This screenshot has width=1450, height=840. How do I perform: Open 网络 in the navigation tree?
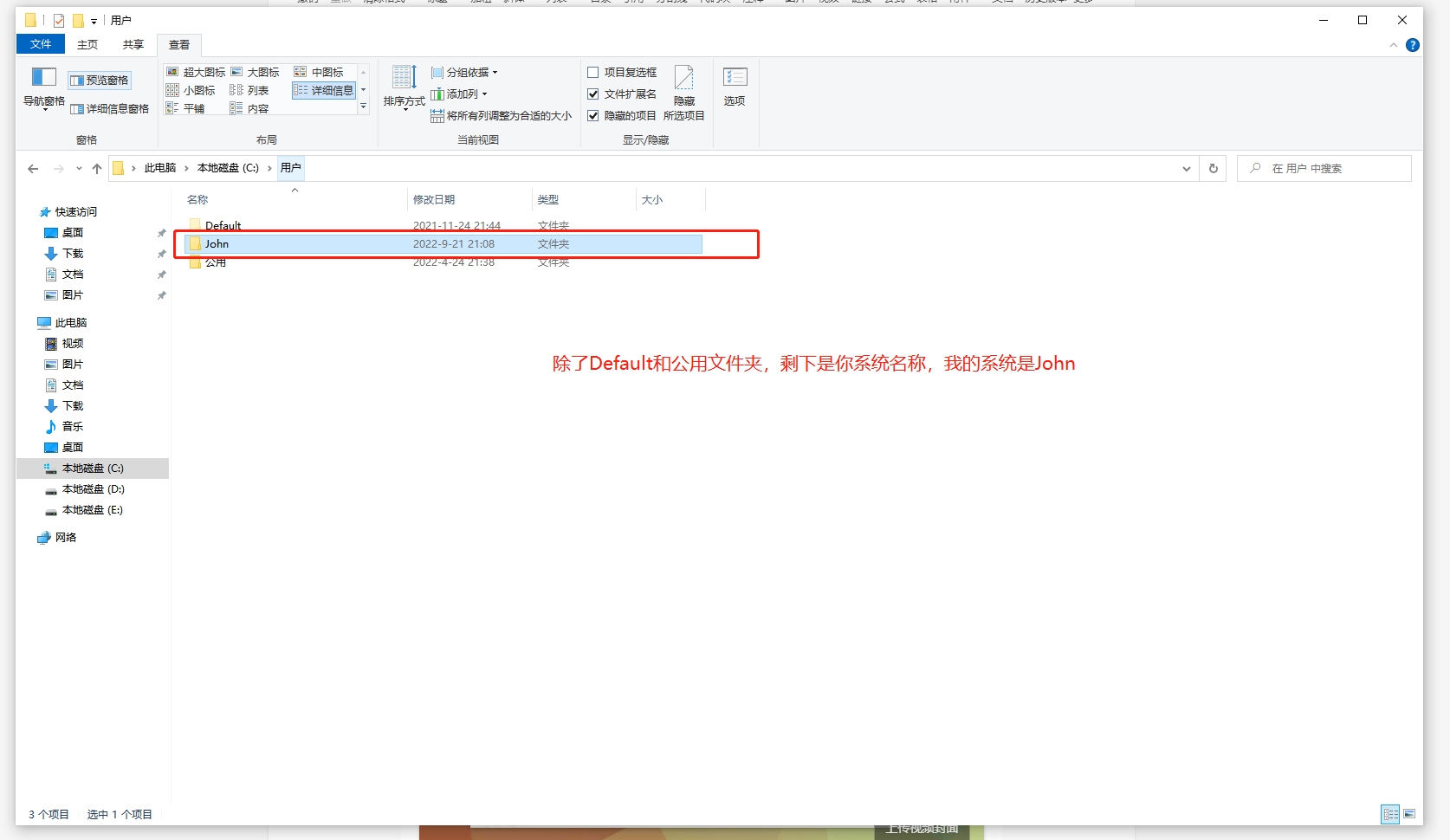coord(66,538)
